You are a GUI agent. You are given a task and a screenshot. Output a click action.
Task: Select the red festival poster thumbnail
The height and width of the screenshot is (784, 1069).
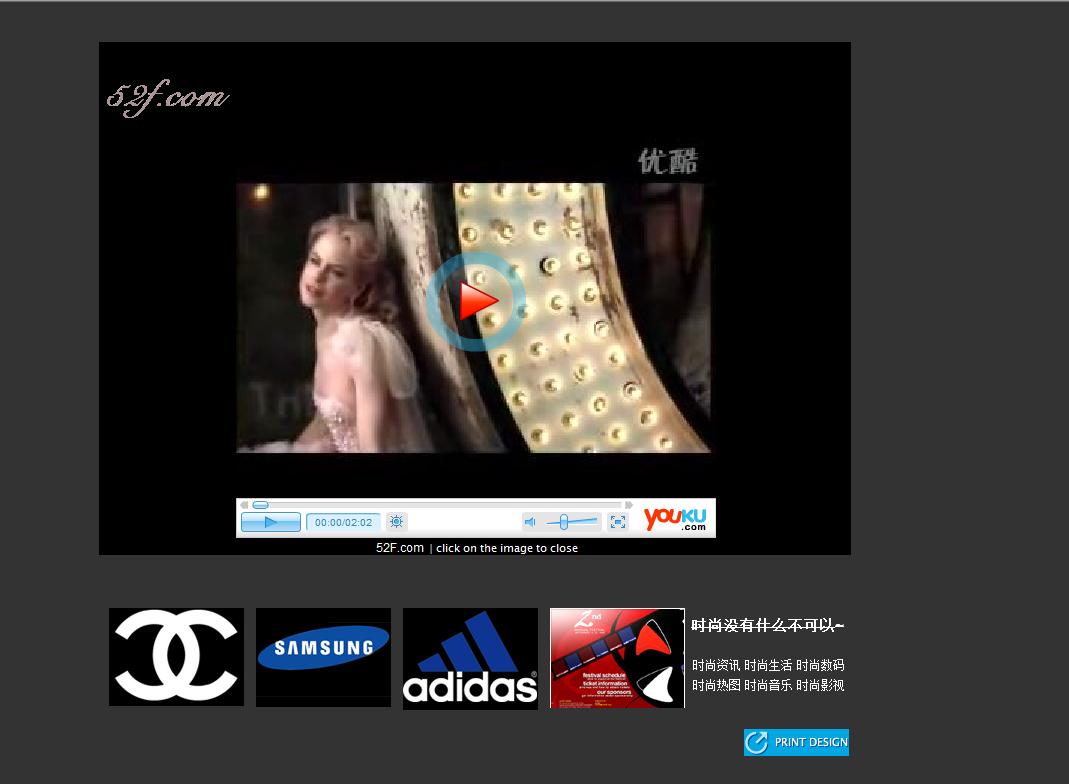point(617,658)
